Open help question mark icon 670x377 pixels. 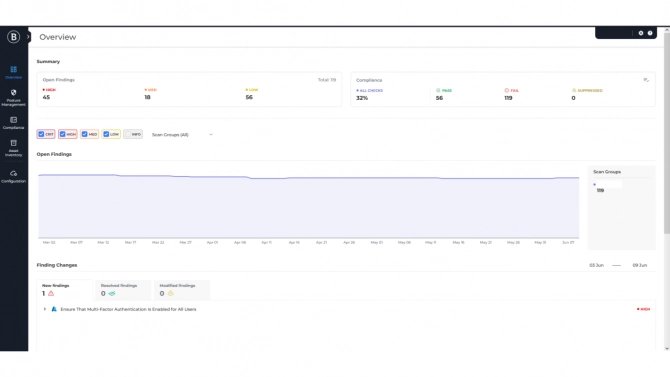pos(650,33)
